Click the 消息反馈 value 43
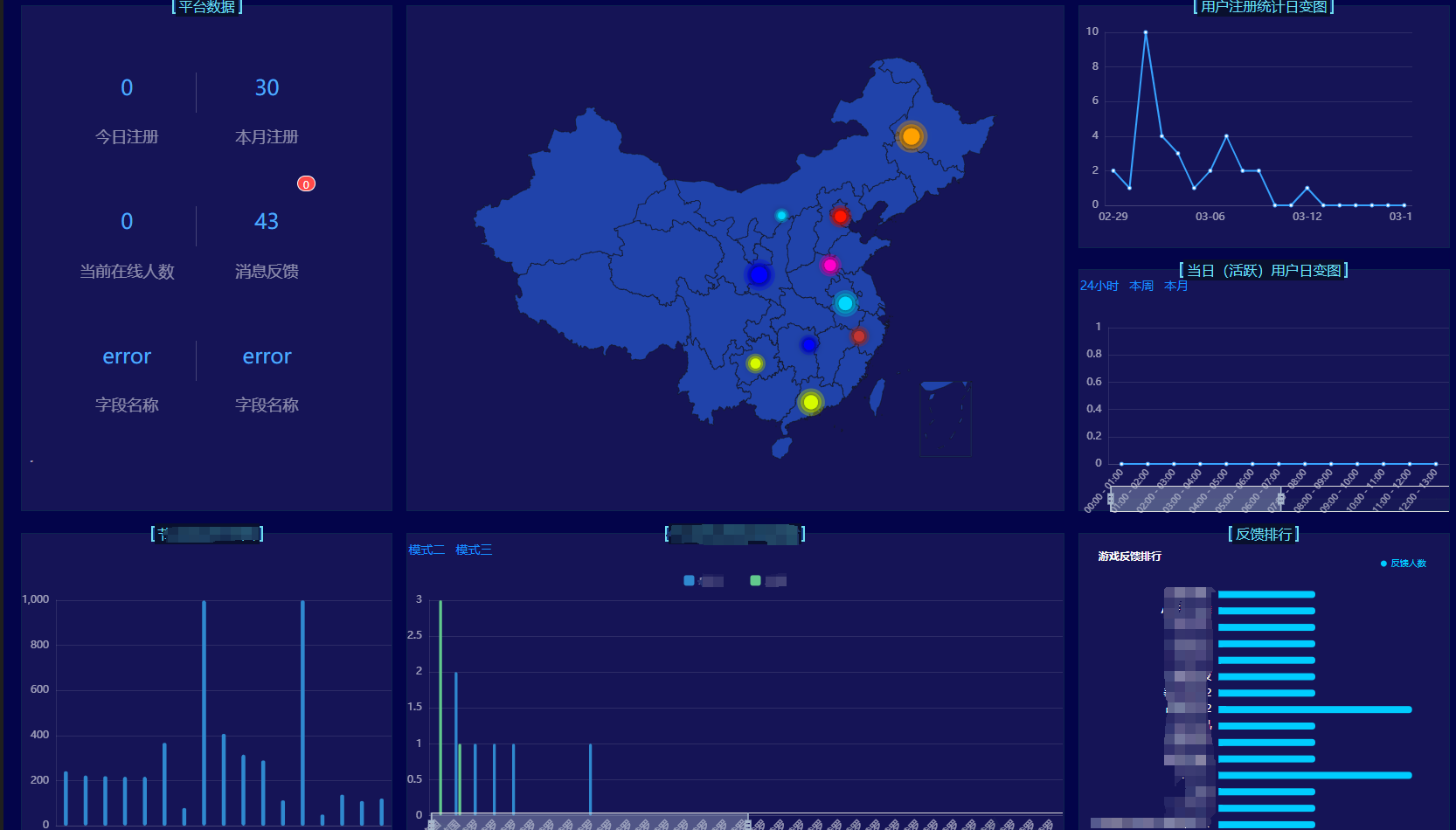Screen dimensions: 1456x830 click(267, 221)
